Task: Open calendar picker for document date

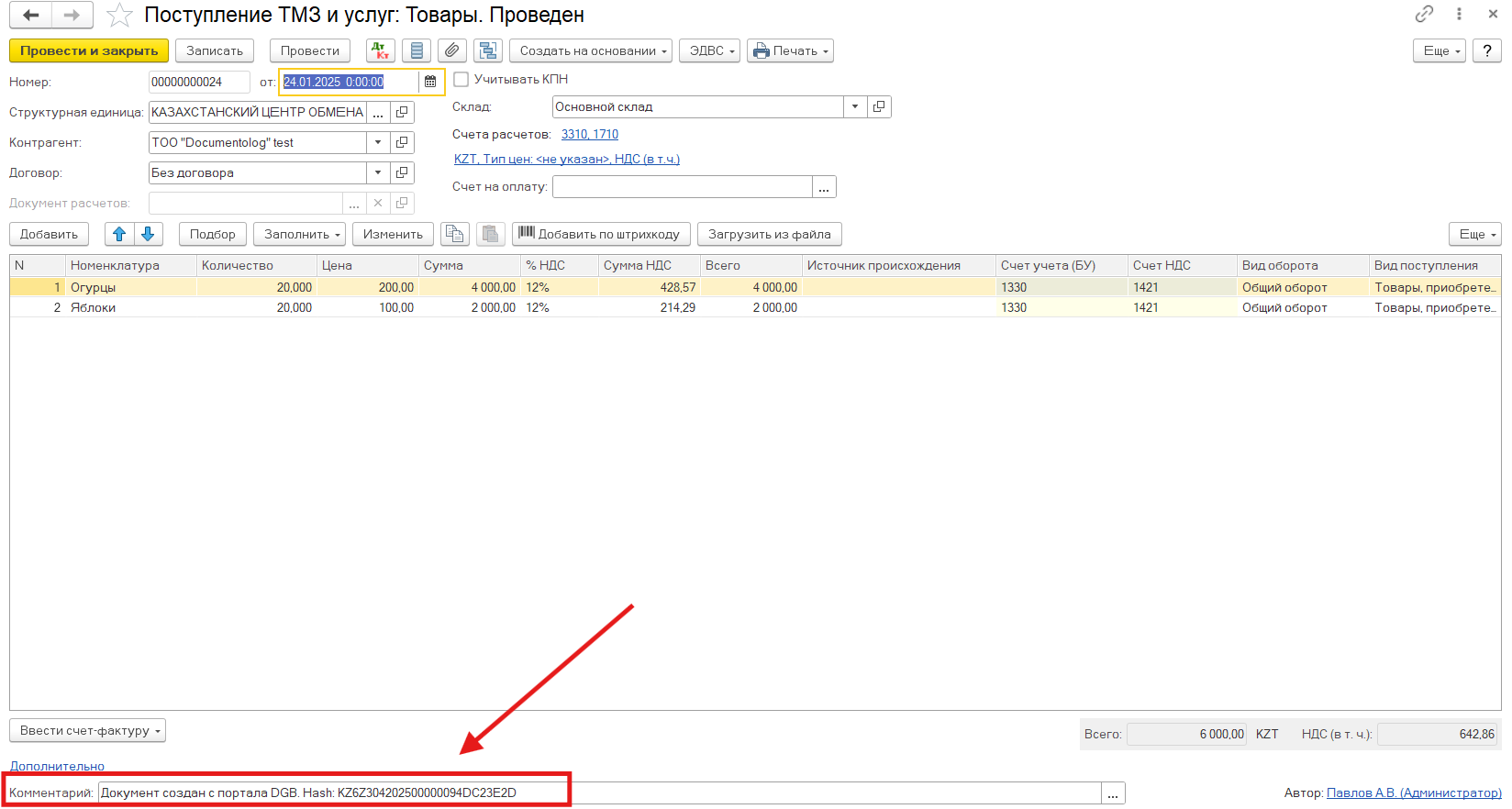Action: point(430,82)
